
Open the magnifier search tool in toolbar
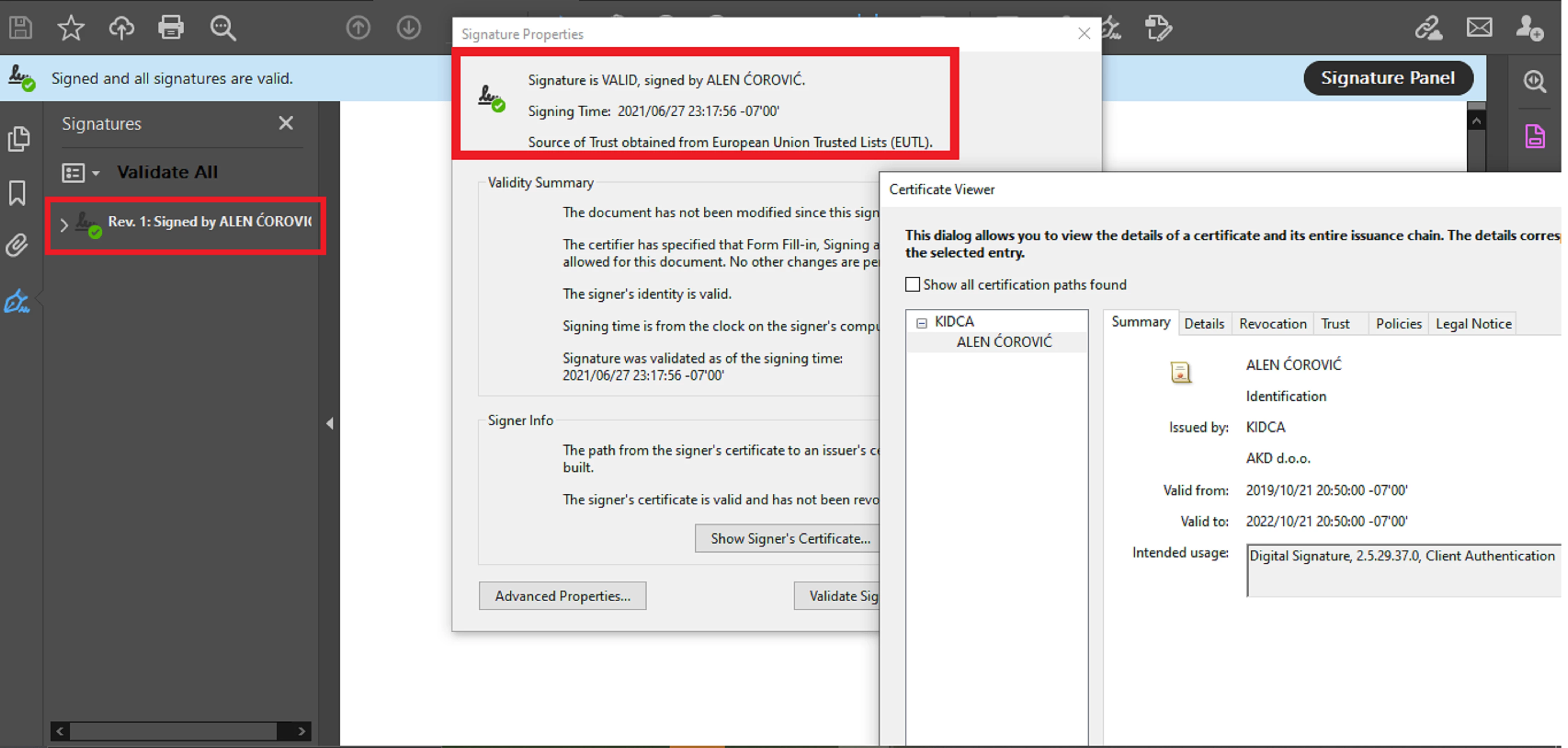coord(223,28)
